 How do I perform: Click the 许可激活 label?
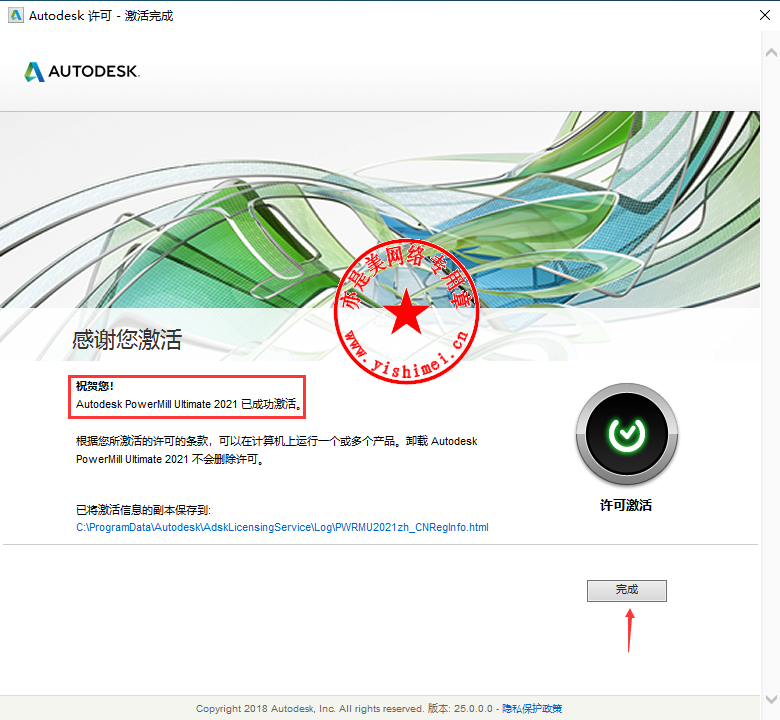point(626,506)
